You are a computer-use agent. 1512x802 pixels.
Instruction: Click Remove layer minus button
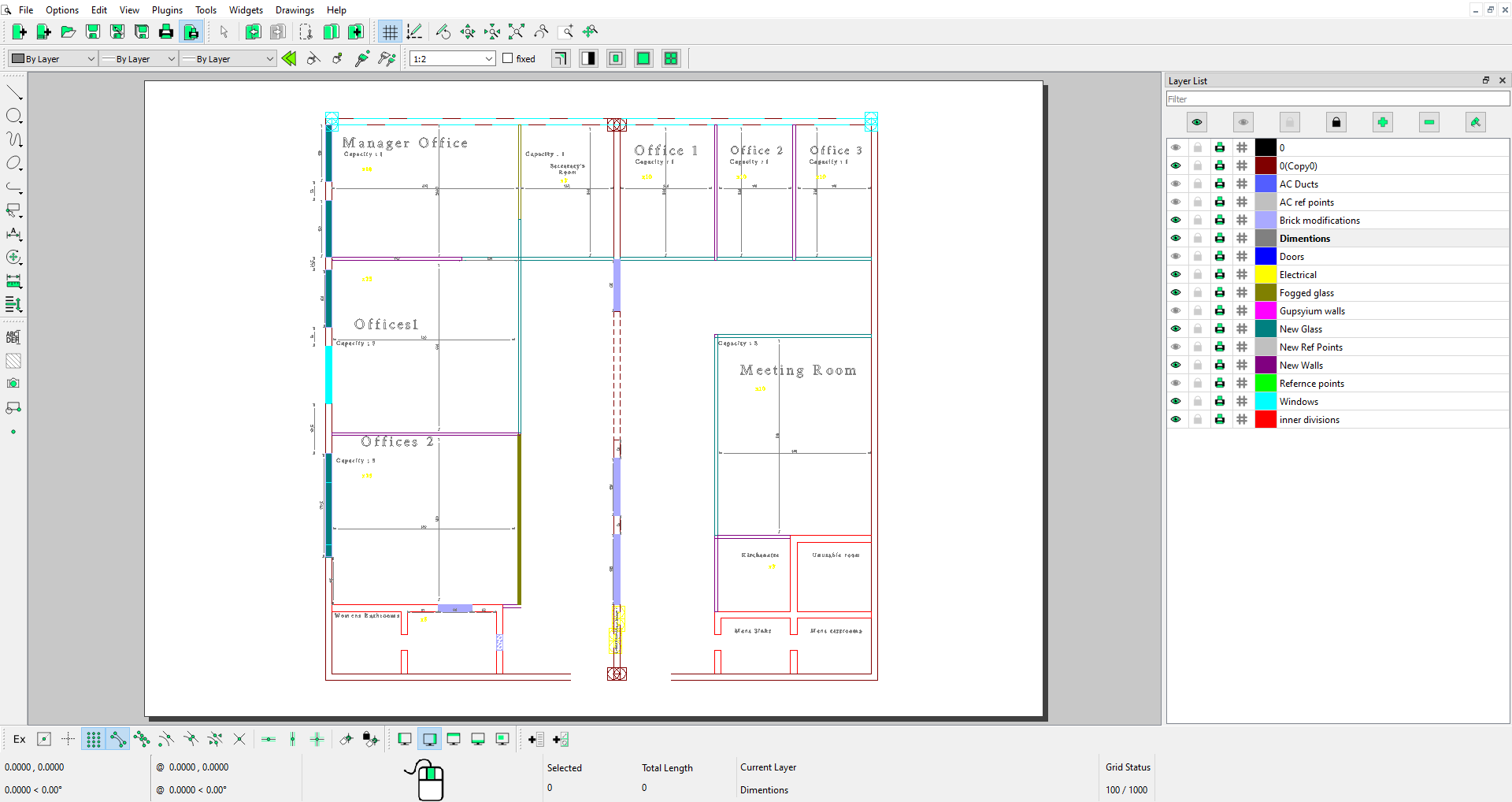pyautogui.click(x=1429, y=122)
